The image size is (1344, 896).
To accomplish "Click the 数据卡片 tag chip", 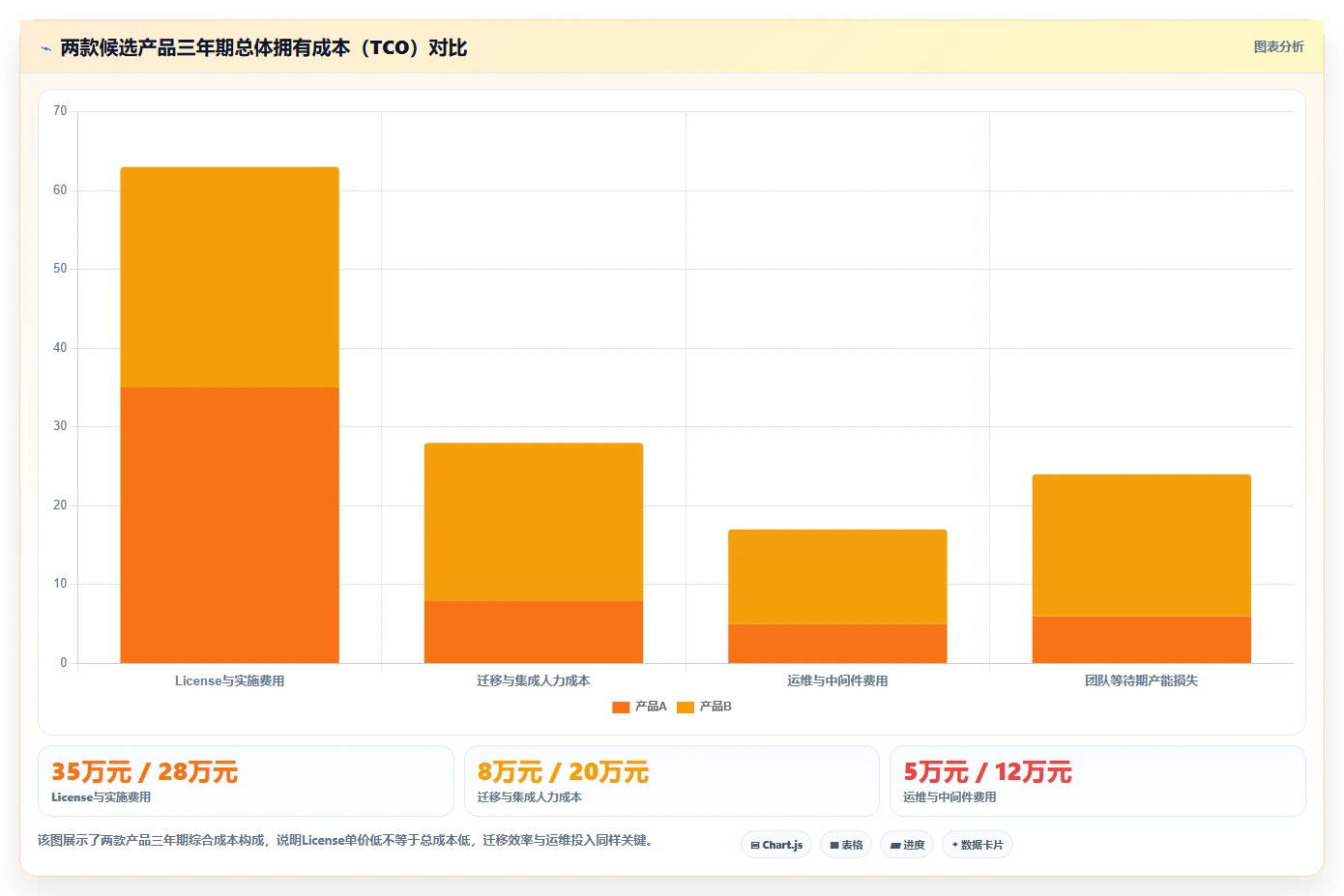I will [x=978, y=845].
